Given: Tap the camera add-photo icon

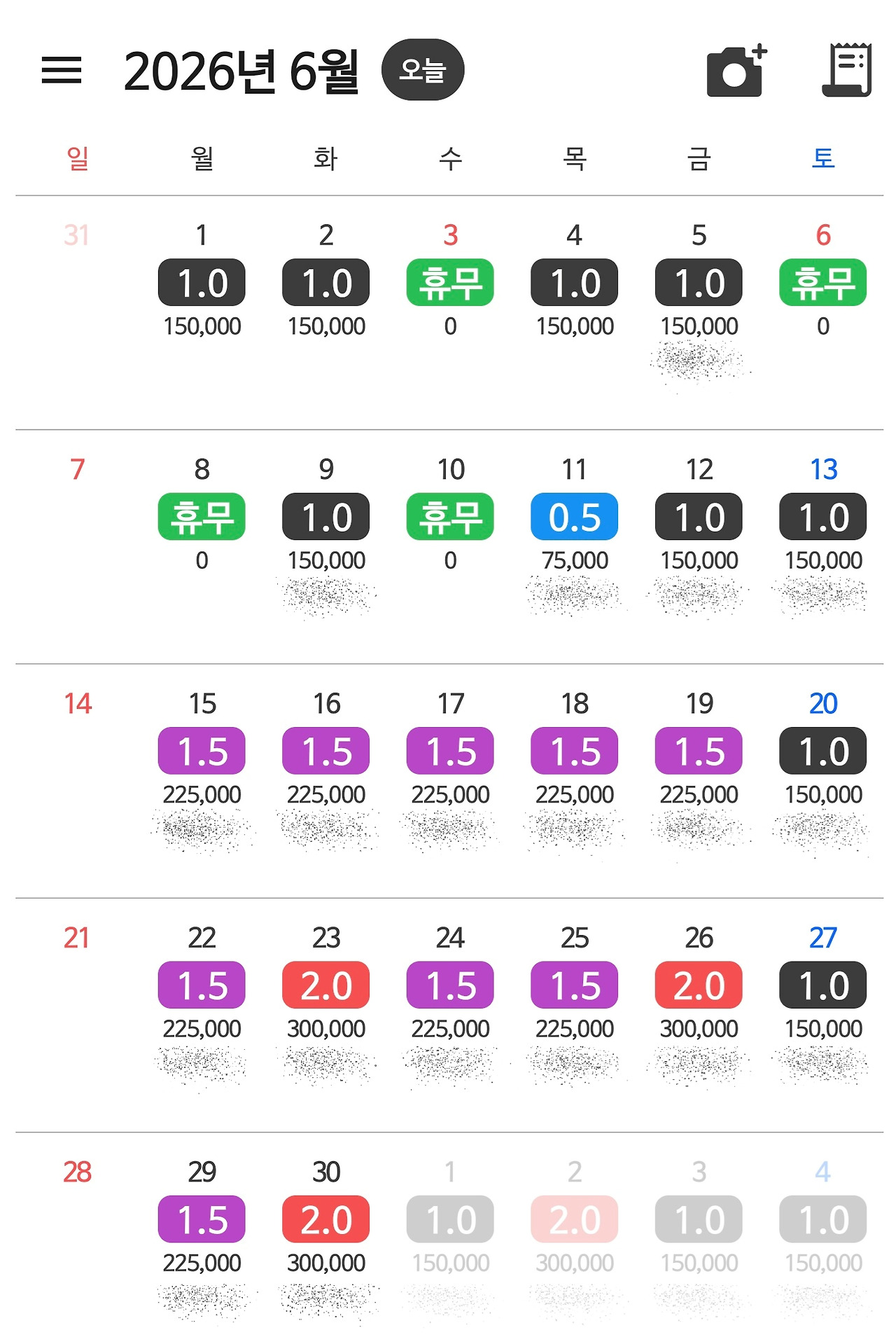Looking at the screenshot, I should (x=736, y=71).
